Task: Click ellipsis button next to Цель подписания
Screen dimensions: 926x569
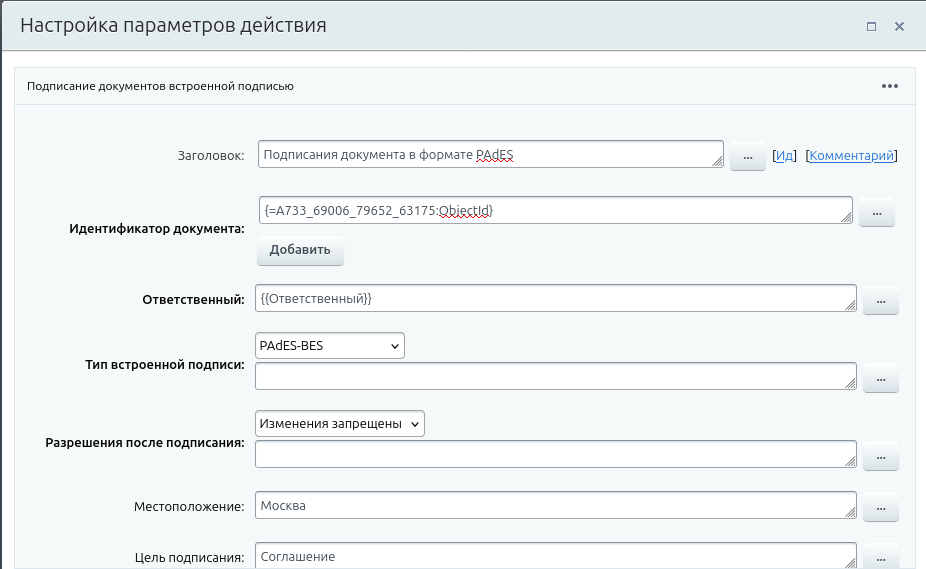Action: [880, 556]
